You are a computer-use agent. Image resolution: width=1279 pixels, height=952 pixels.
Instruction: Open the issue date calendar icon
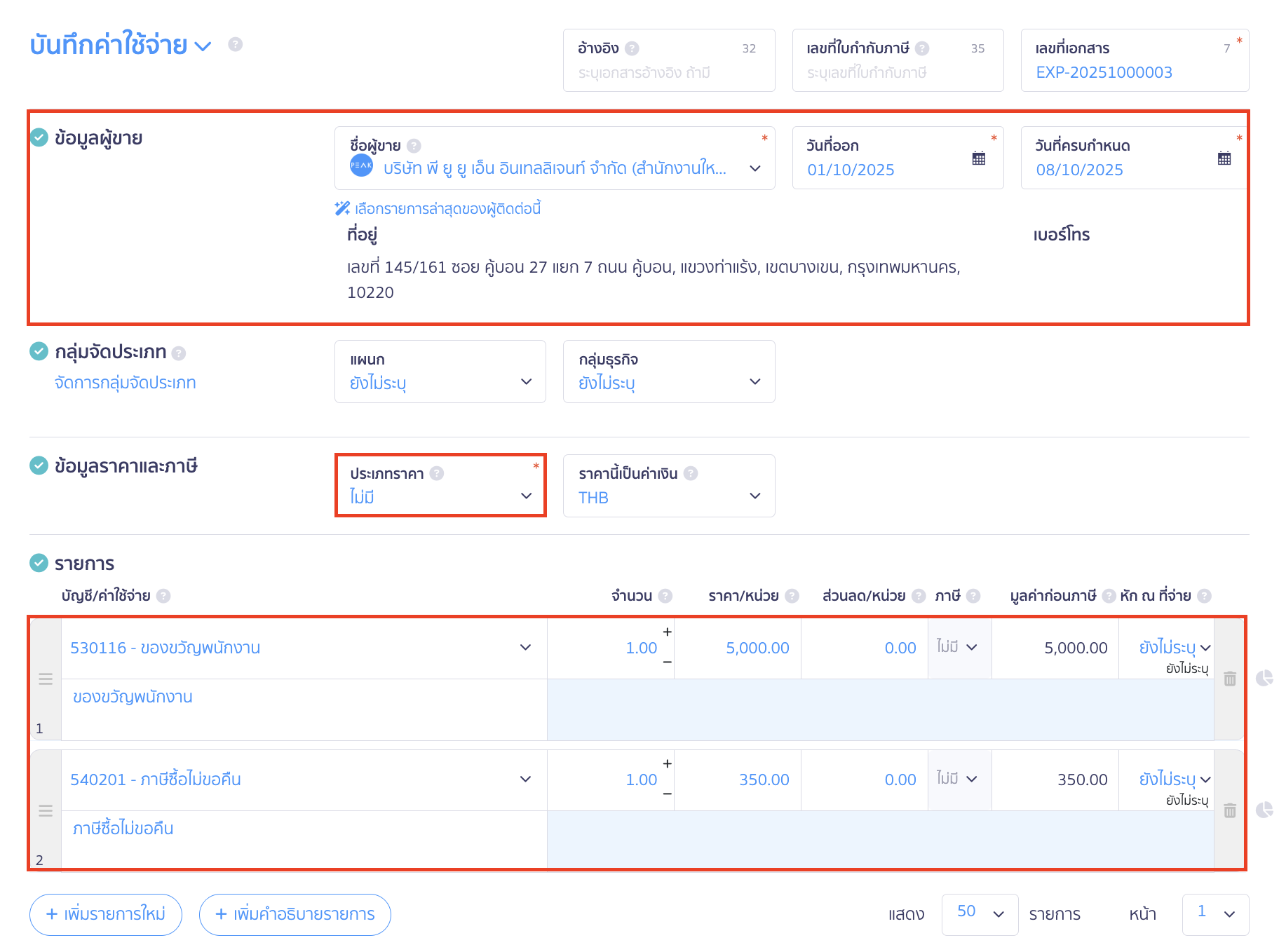pos(978,158)
